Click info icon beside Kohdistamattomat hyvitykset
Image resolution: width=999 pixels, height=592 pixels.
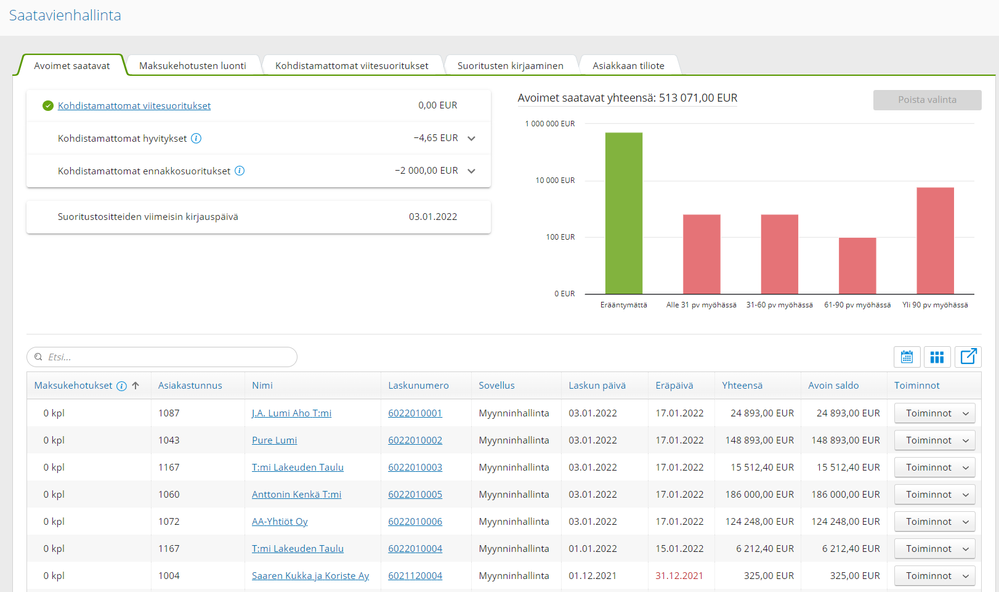point(196,138)
